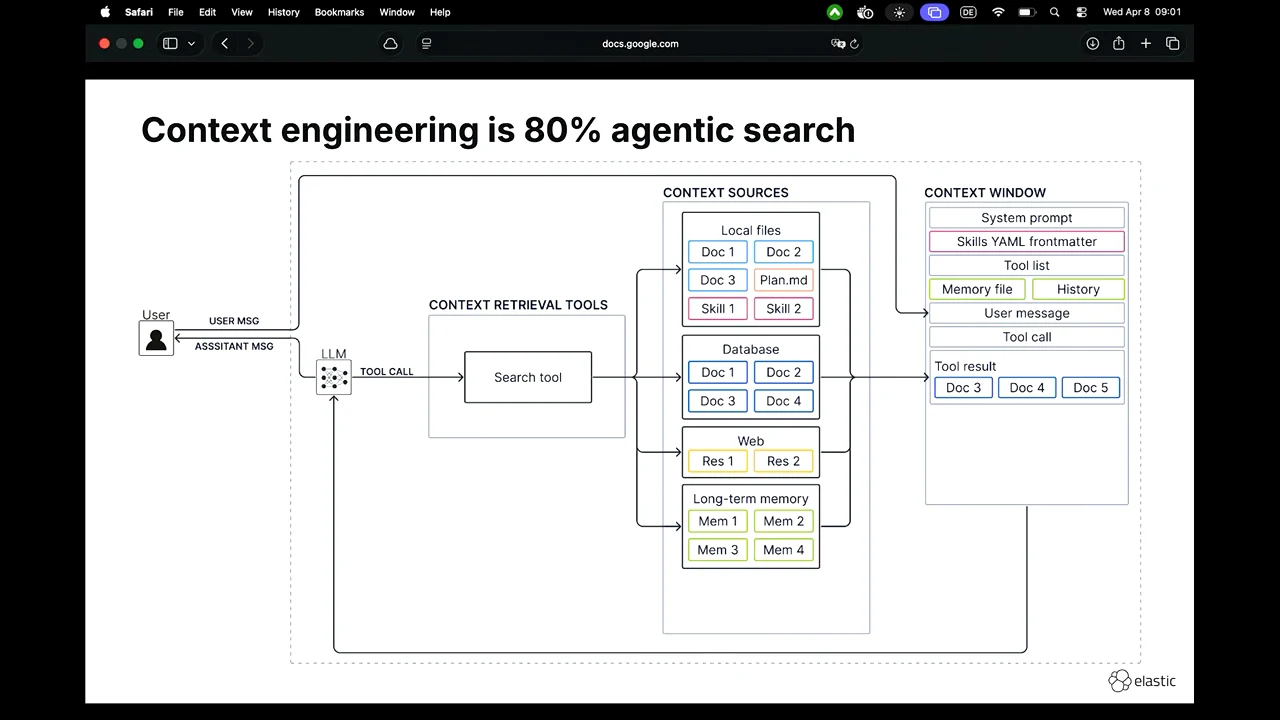Screen dimensions: 1280x720
Task: Show the Safari sidebar
Action: click(170, 44)
